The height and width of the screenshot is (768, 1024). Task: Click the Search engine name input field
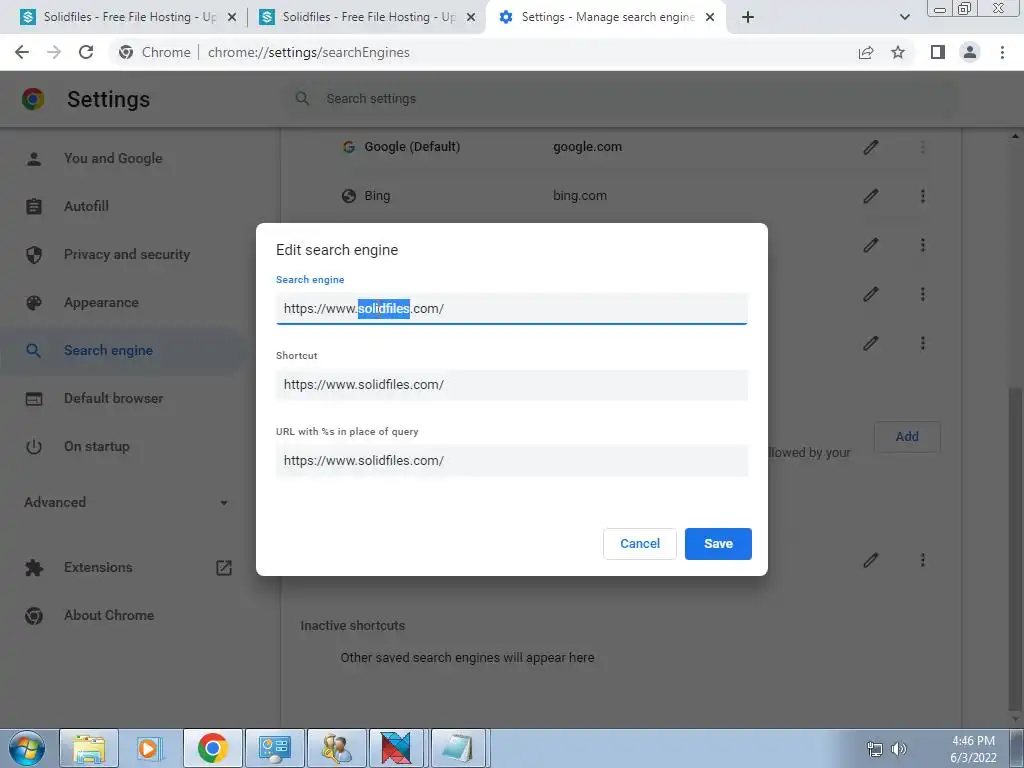click(511, 308)
